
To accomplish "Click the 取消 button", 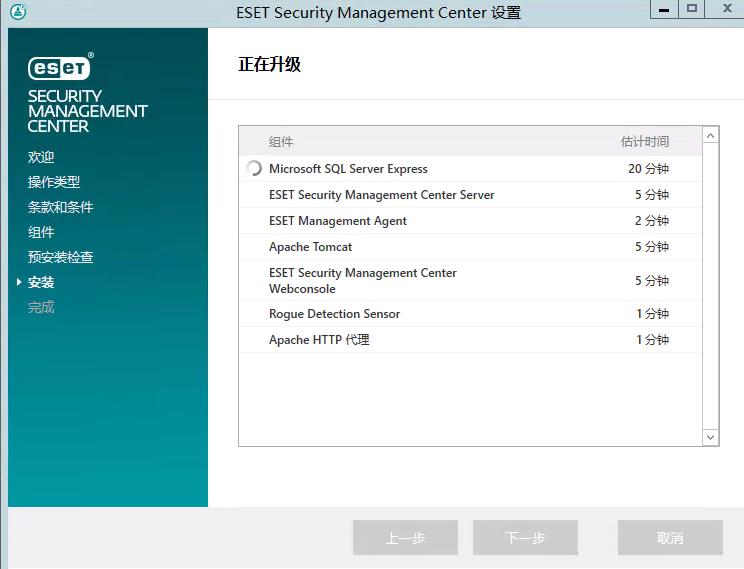I will pyautogui.click(x=670, y=537).
